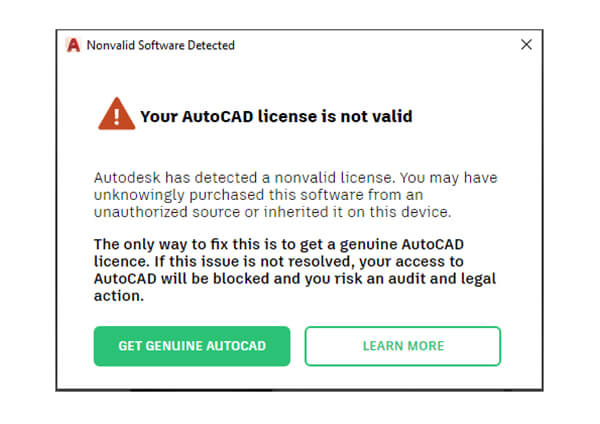
Task: Click the "Nonvalid Software Detected" window title
Action: [x=161, y=45]
